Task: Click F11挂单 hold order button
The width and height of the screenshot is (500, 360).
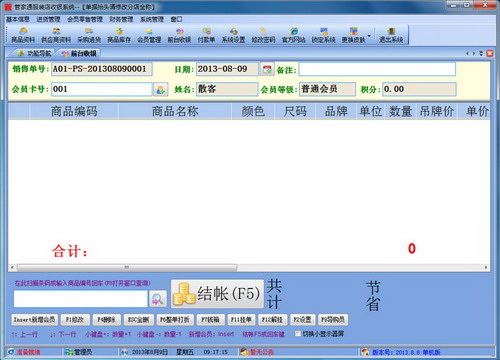Action: pos(241,320)
